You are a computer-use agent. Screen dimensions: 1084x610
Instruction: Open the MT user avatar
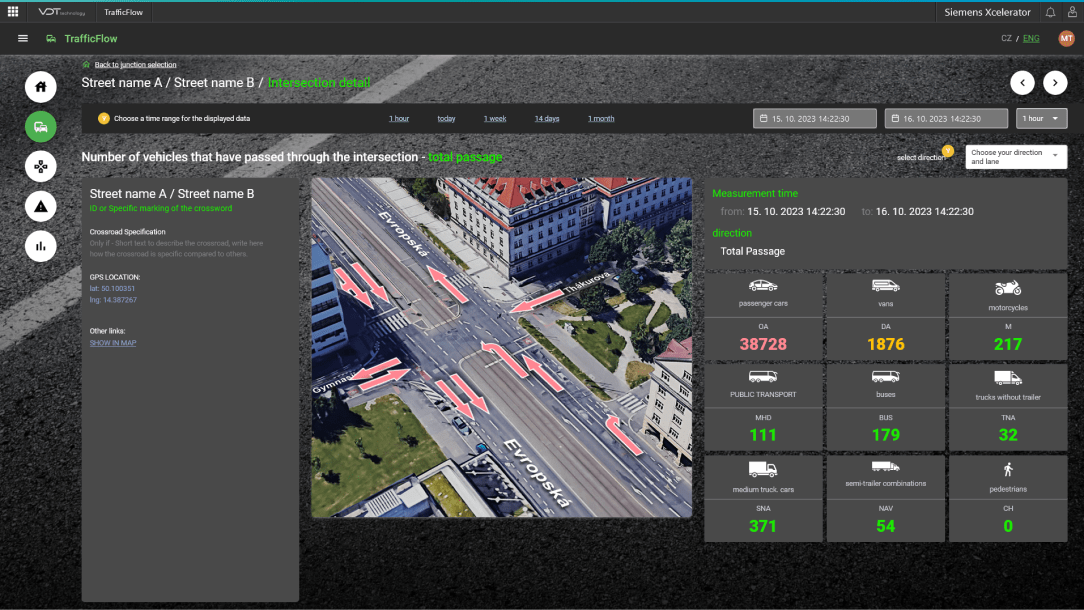click(x=1066, y=39)
